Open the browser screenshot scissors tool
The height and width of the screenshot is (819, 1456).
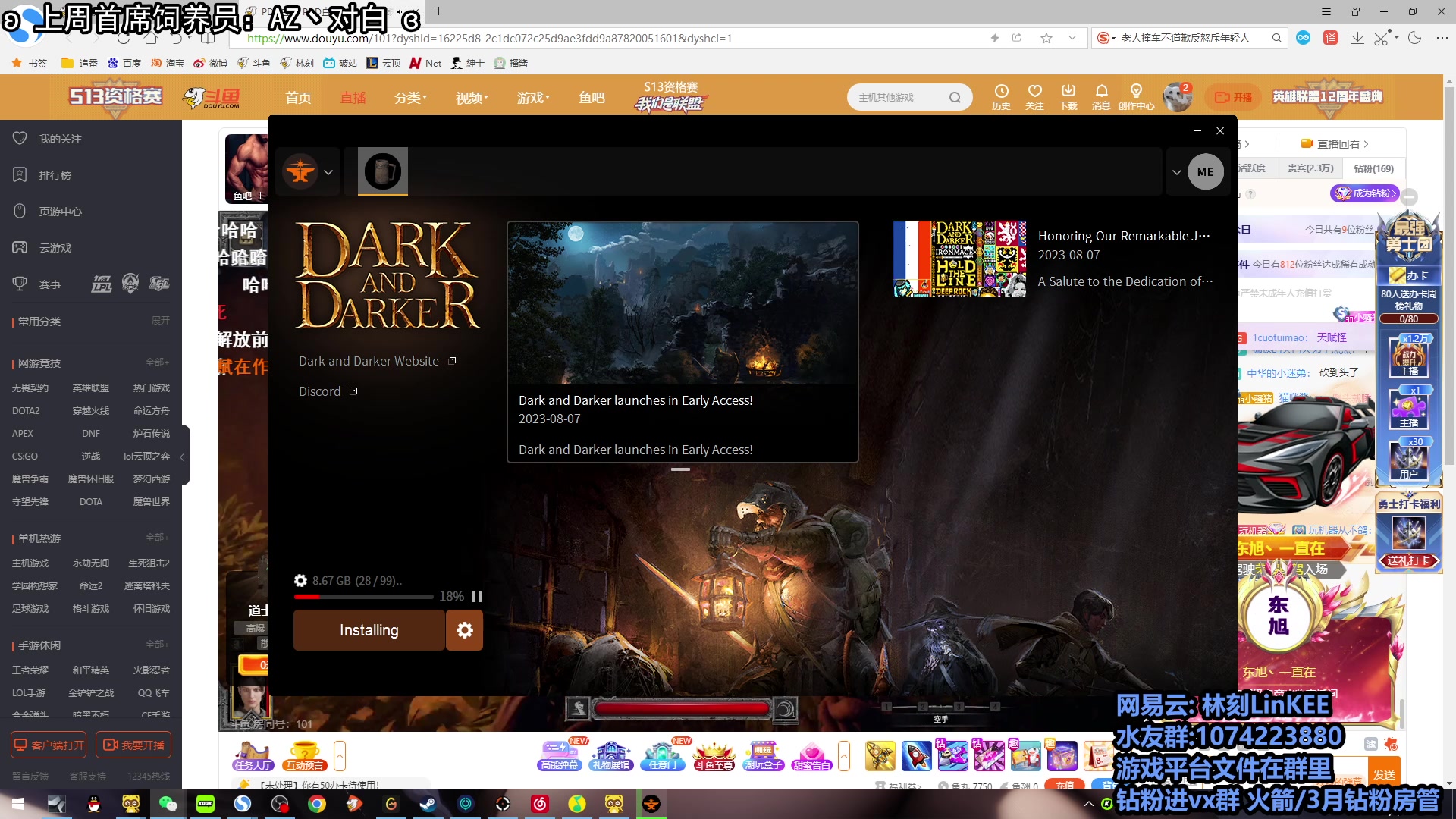pyautogui.click(x=1382, y=38)
